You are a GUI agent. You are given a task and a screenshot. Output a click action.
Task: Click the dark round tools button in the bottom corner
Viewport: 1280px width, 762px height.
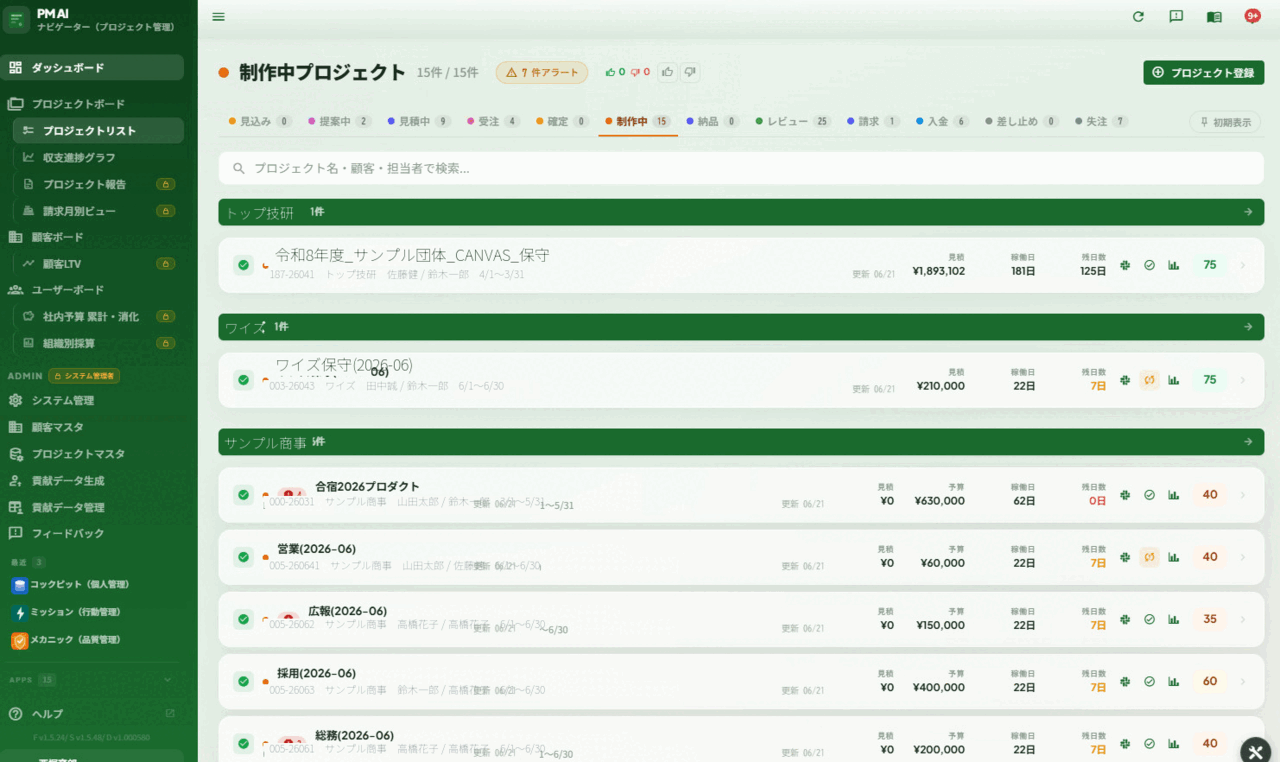(1257, 752)
